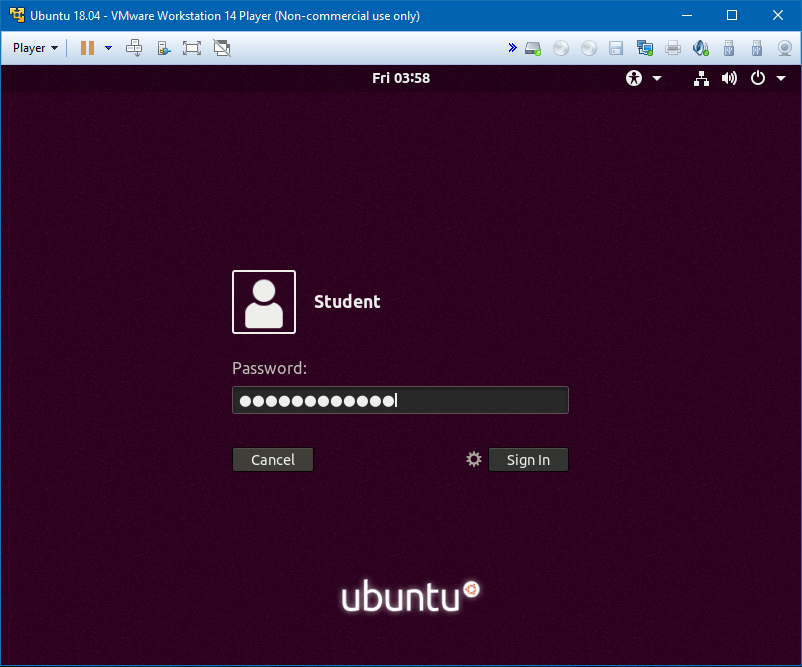Screen dimensions: 802x667
Task: Close the VMware Player window
Action: click(778, 15)
